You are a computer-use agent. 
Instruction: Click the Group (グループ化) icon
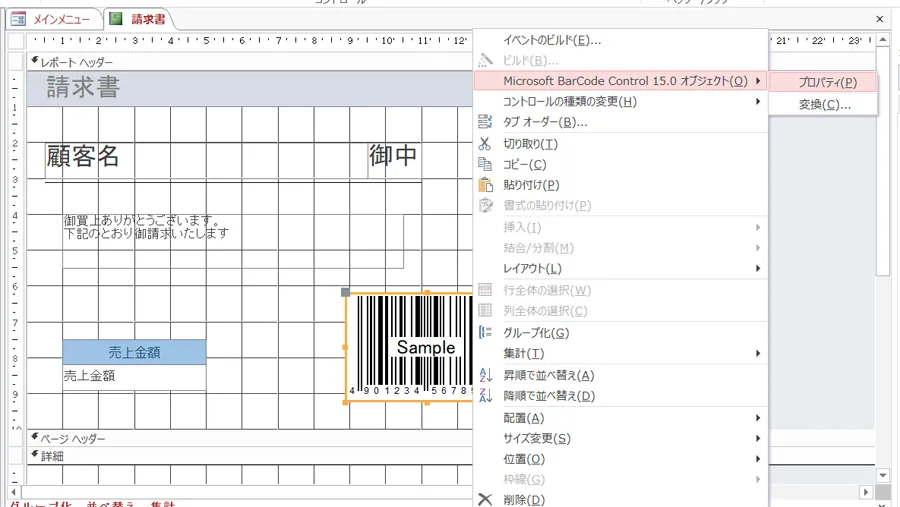coord(486,333)
